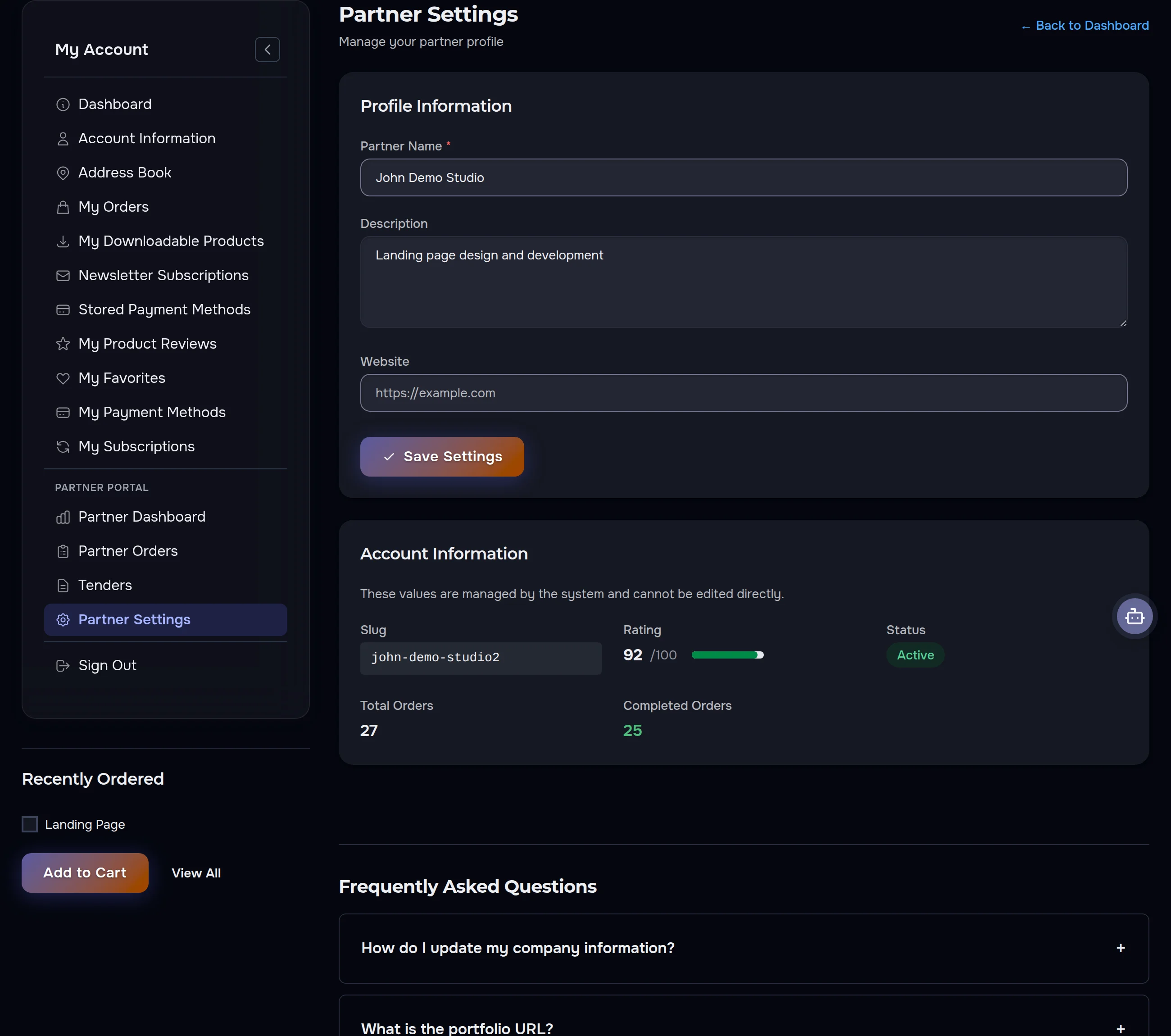Click the View All link

click(196, 873)
